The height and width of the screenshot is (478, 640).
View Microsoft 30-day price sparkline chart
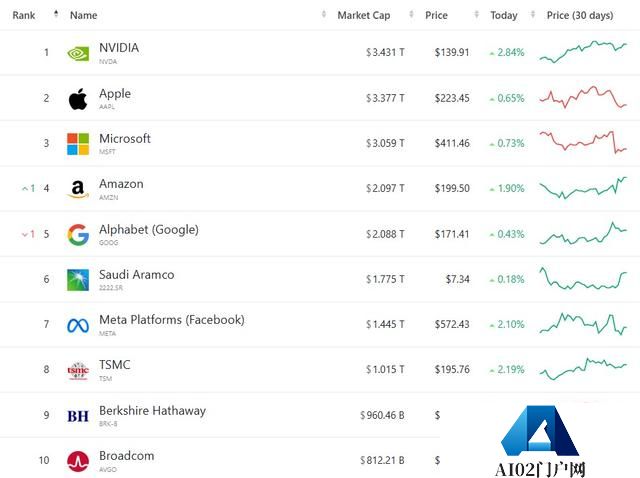583,142
